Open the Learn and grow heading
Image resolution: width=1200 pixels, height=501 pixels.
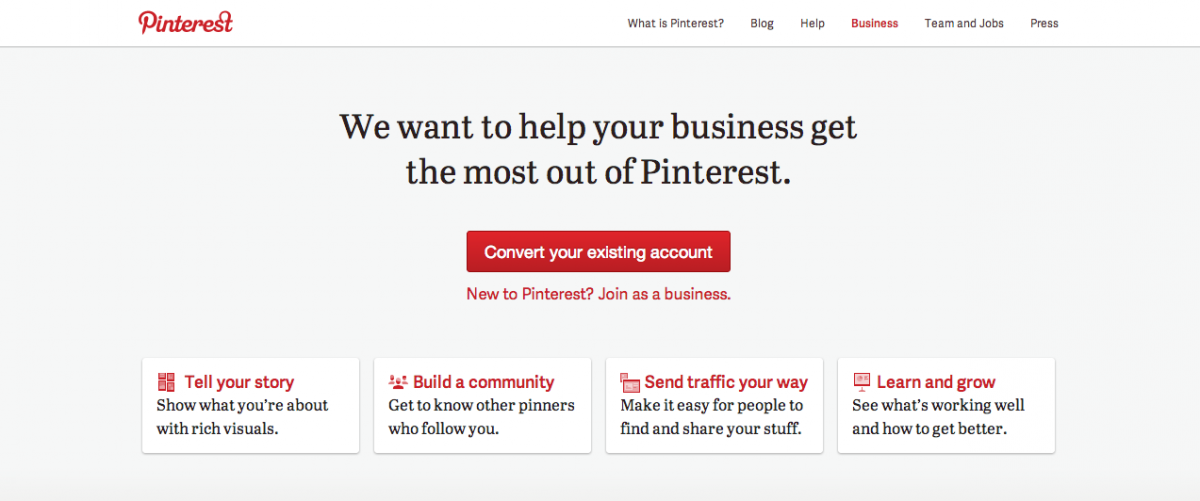(x=936, y=382)
